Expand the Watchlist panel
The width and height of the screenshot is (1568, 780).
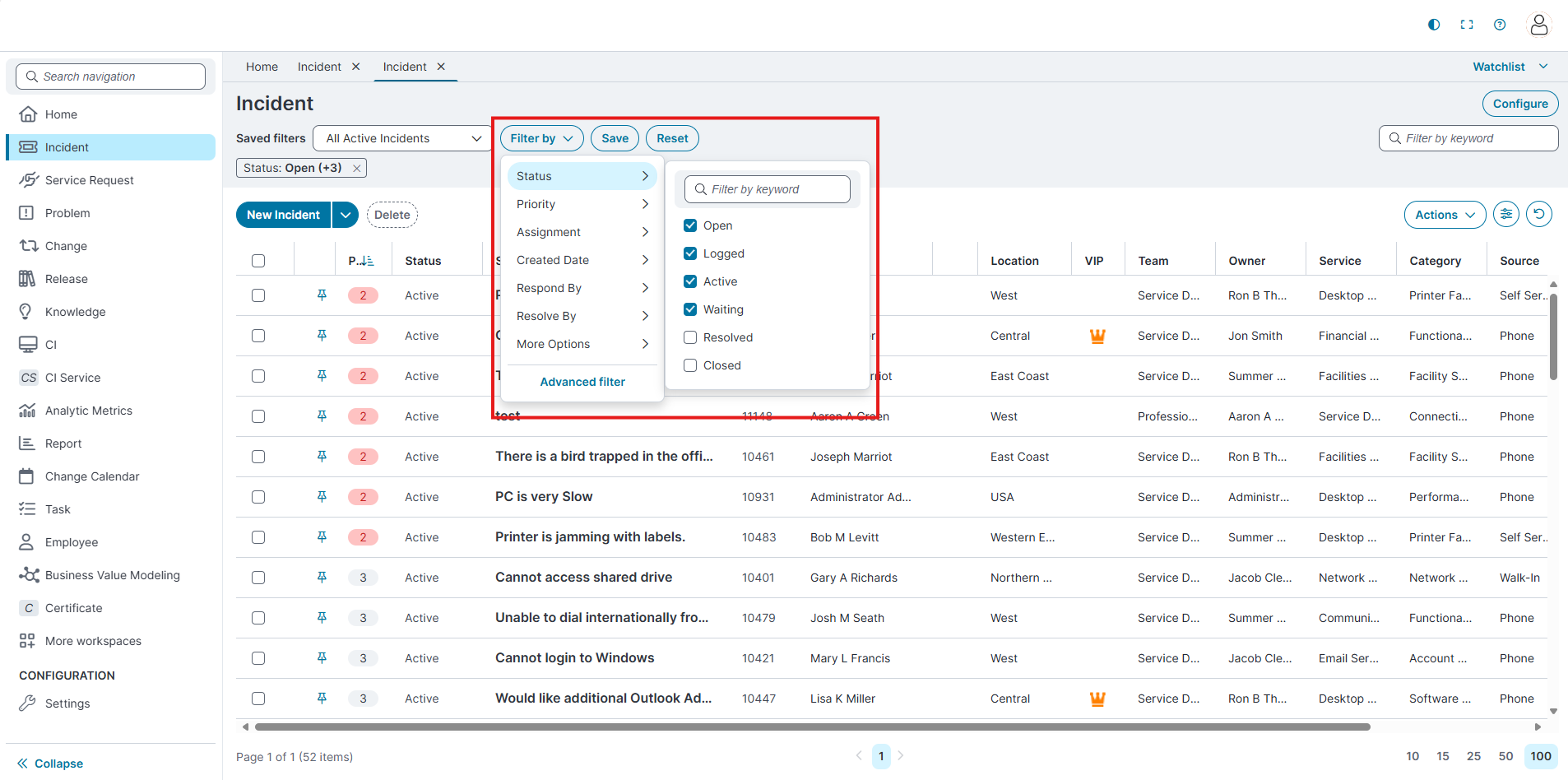pos(1510,67)
